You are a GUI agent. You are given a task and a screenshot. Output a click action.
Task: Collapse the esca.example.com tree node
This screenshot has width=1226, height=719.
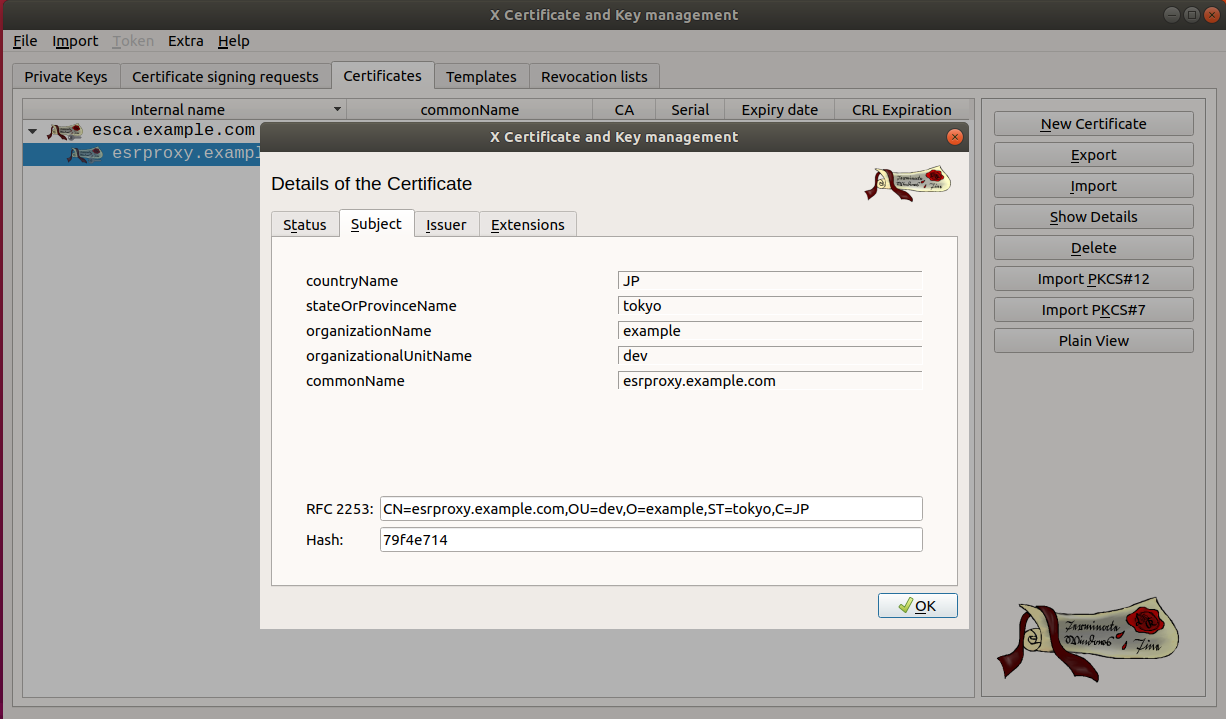click(x=33, y=131)
